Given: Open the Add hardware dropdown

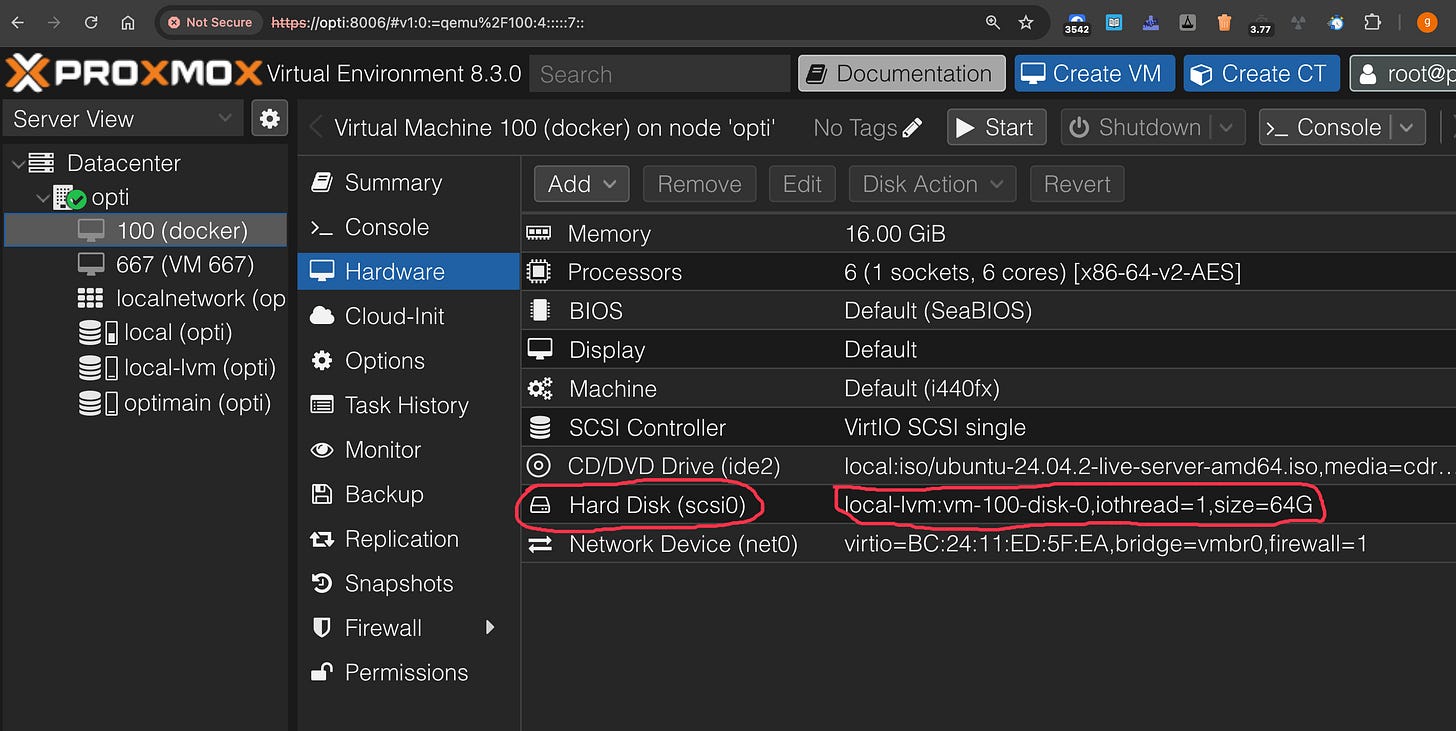Looking at the screenshot, I should point(582,184).
